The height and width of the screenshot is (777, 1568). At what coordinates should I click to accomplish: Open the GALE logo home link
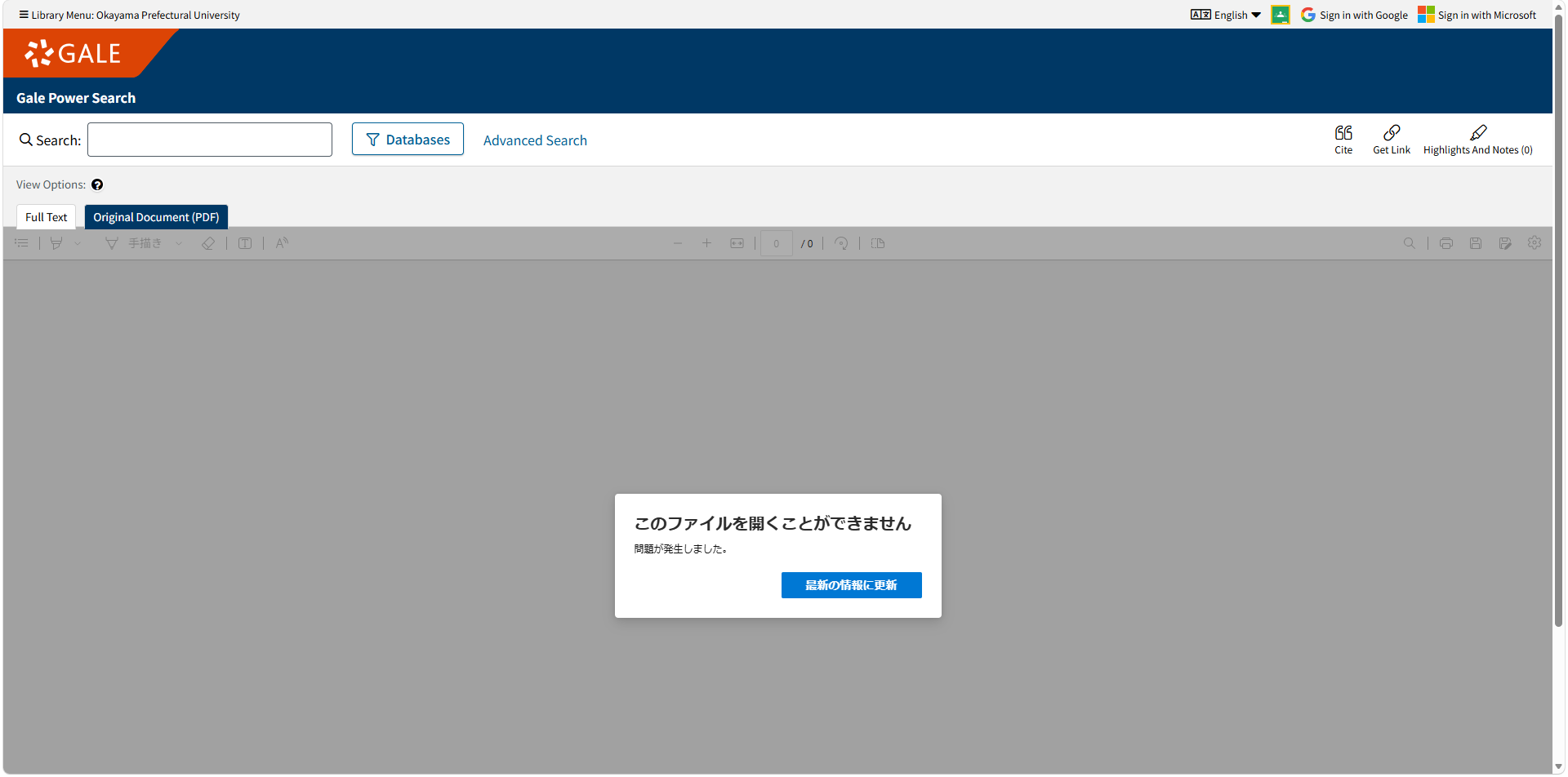coord(73,54)
